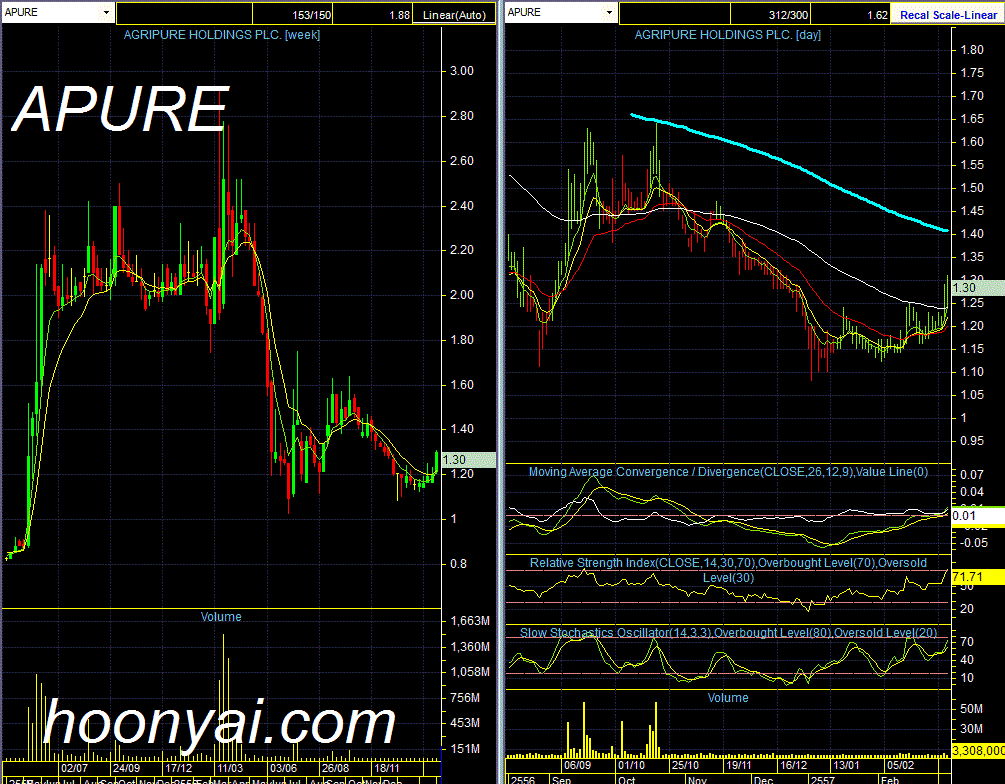The image size is (1005, 784).
Task: Open the APURE symbol dropdown in daily chart
Action: pyautogui.click(x=609, y=13)
